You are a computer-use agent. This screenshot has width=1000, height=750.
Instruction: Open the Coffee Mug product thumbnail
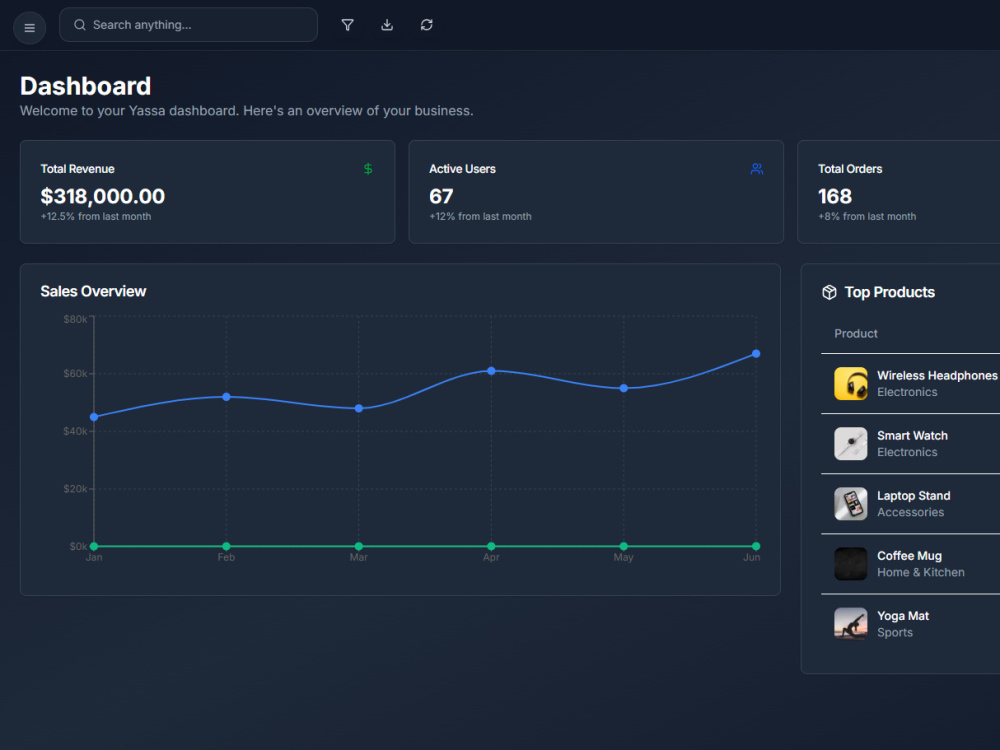tap(851, 563)
